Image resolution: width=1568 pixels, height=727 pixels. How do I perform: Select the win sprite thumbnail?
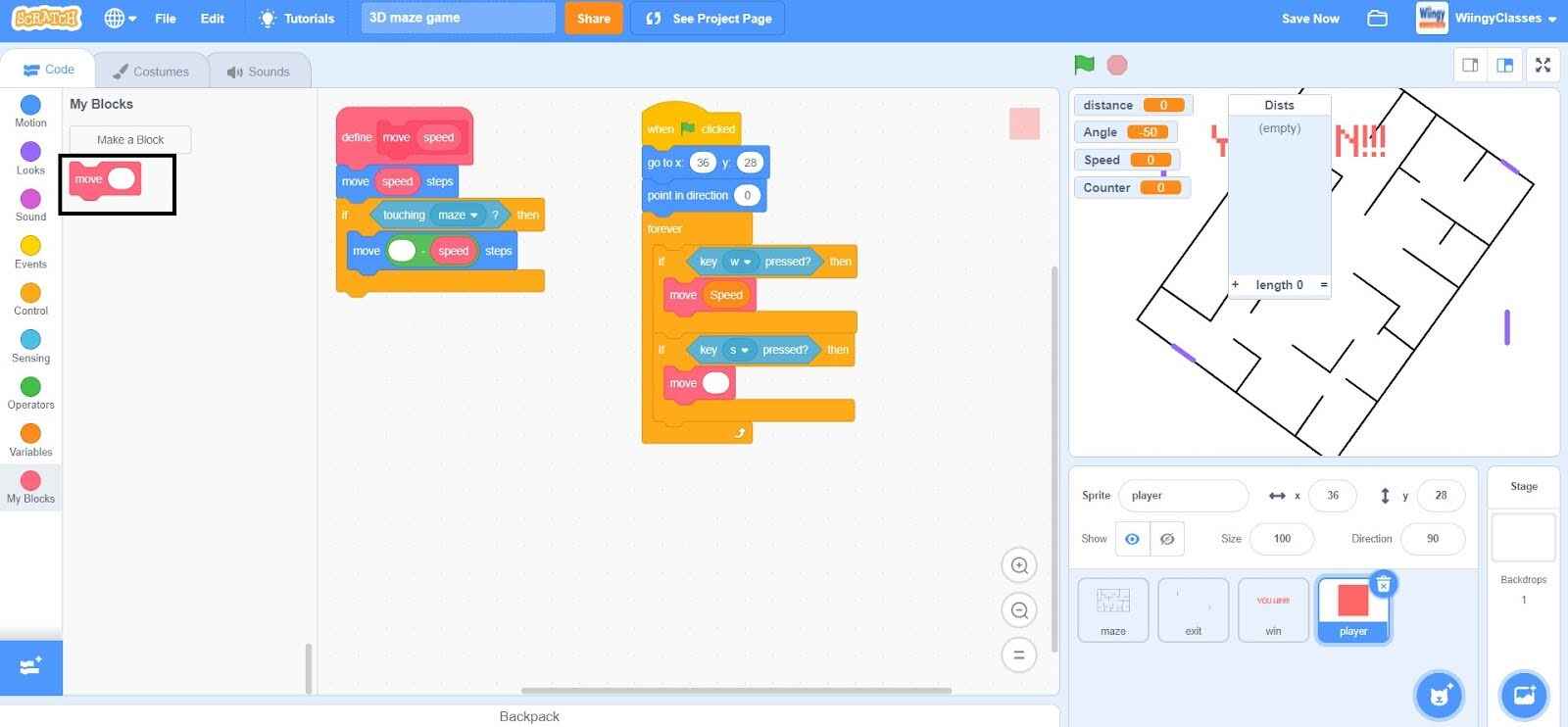tap(1273, 609)
